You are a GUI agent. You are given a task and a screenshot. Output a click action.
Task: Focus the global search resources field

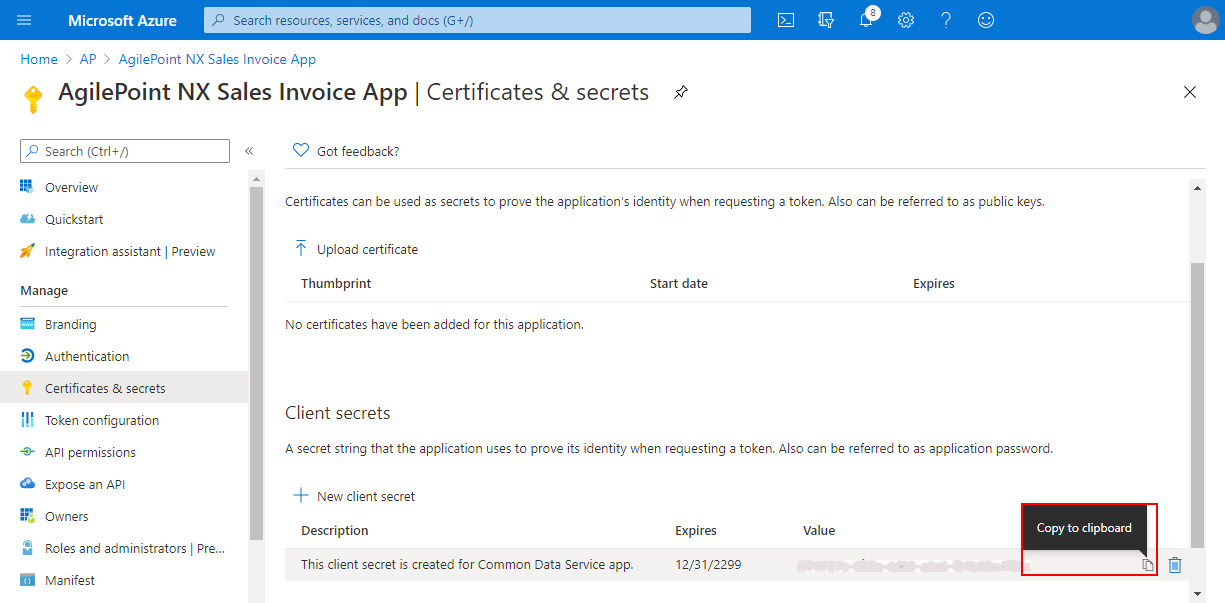(x=477, y=20)
